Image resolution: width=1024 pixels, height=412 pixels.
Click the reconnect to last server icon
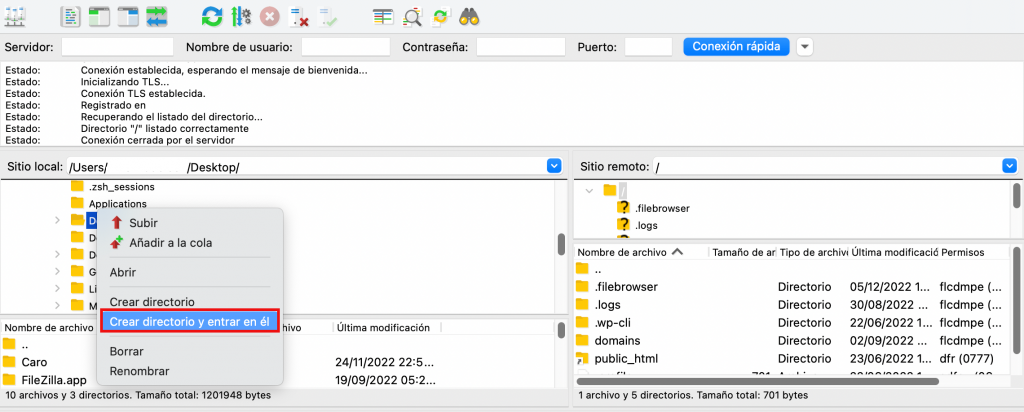[x=327, y=16]
